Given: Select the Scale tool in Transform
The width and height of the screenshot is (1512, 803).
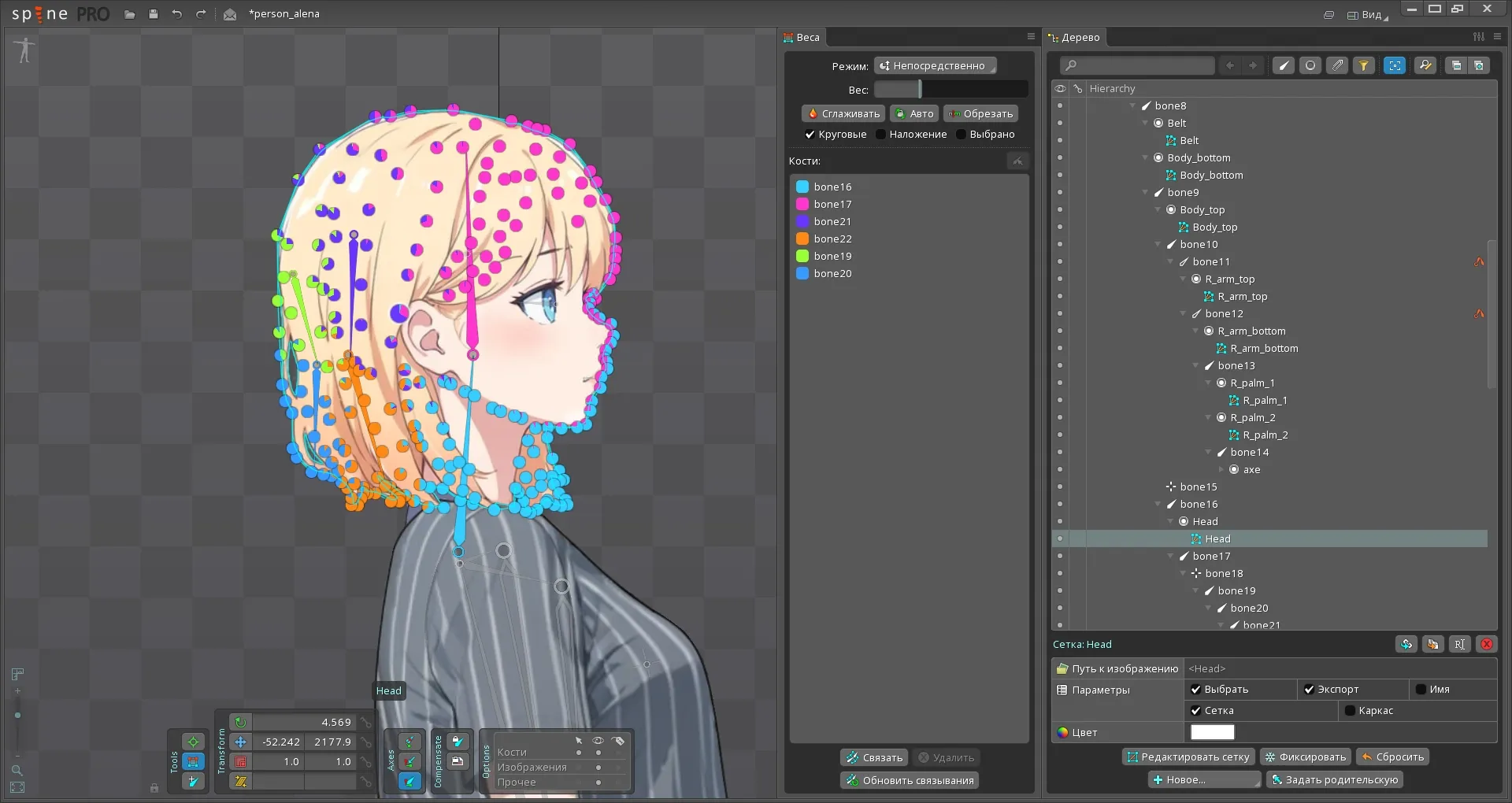Looking at the screenshot, I should (x=241, y=761).
